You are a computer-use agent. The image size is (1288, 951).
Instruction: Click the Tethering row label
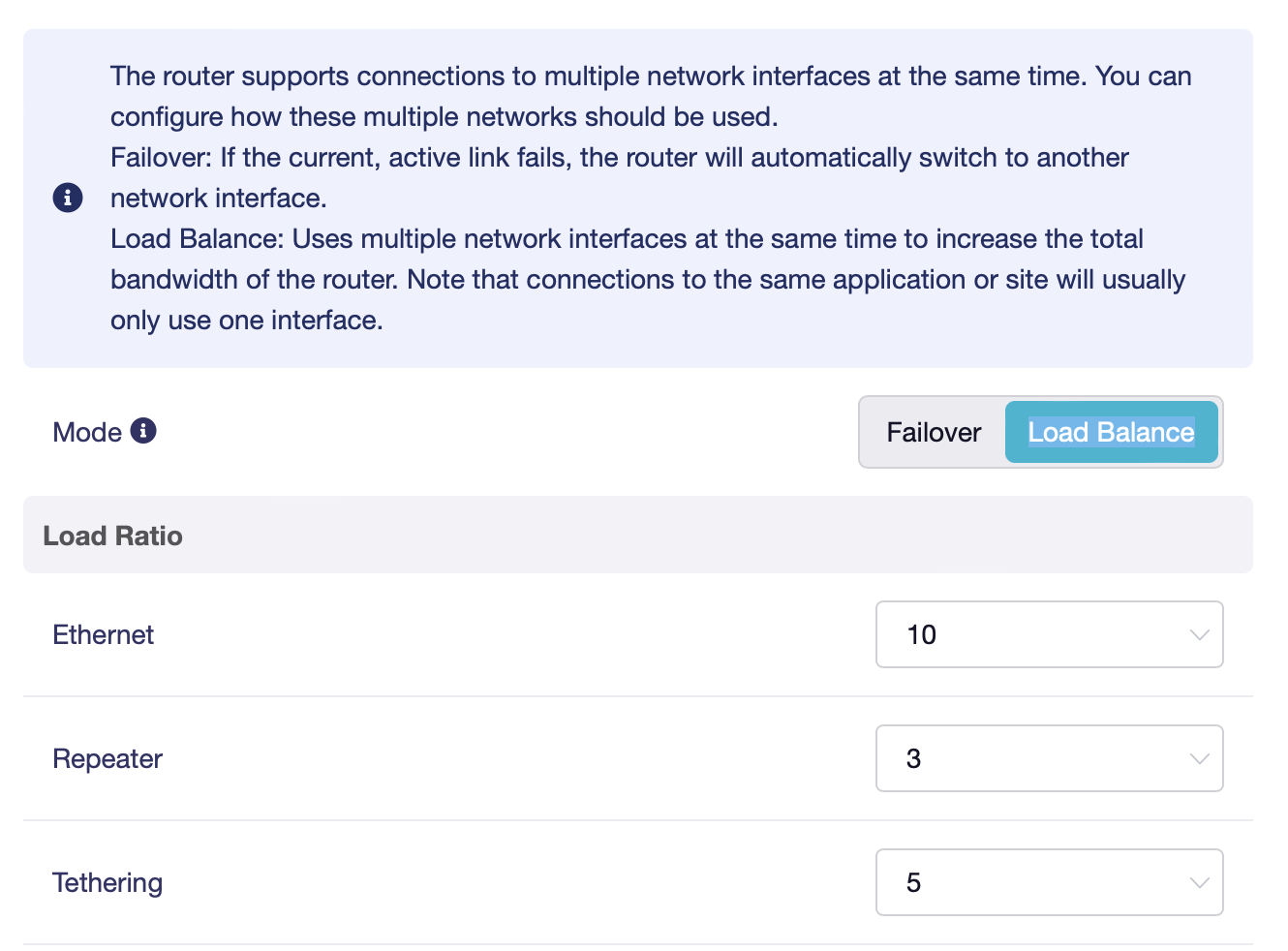107,882
